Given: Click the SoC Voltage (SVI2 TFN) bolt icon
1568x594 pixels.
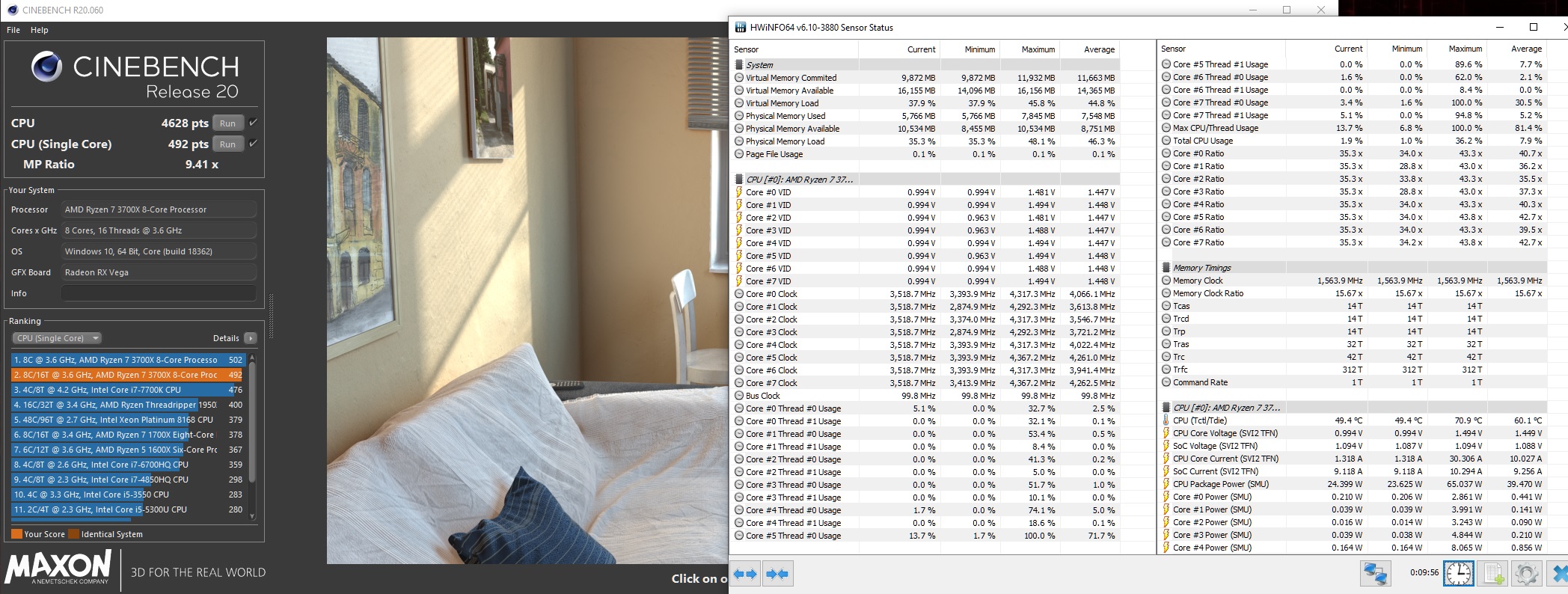Looking at the screenshot, I should point(1166,446).
